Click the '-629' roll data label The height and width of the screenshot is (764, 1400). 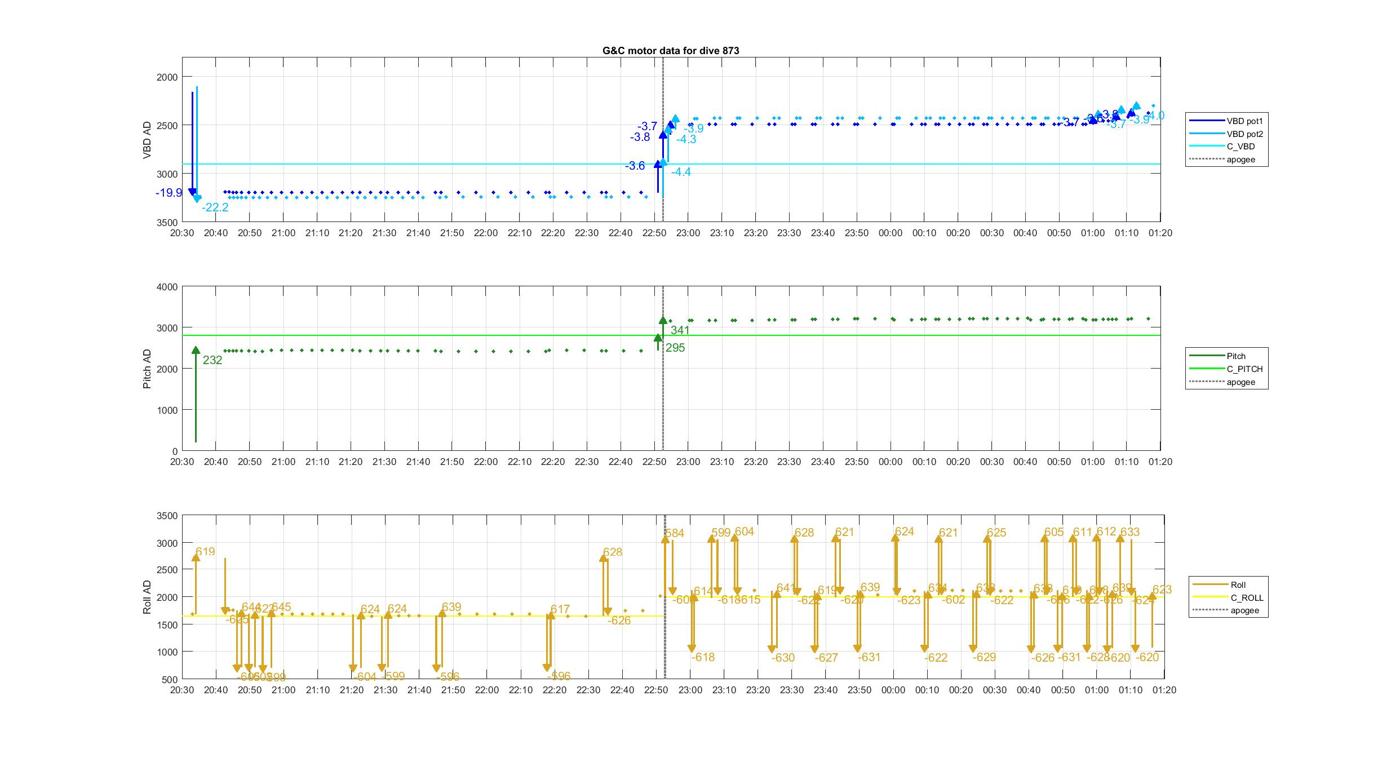pos(984,658)
